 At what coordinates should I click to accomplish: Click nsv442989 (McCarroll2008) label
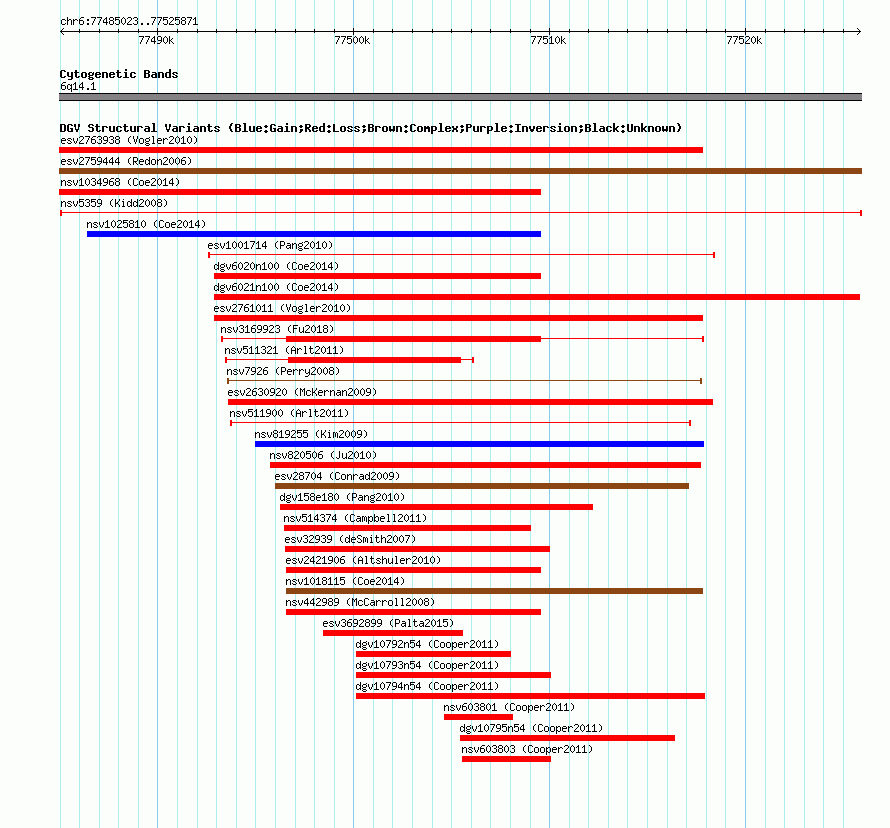coord(360,602)
